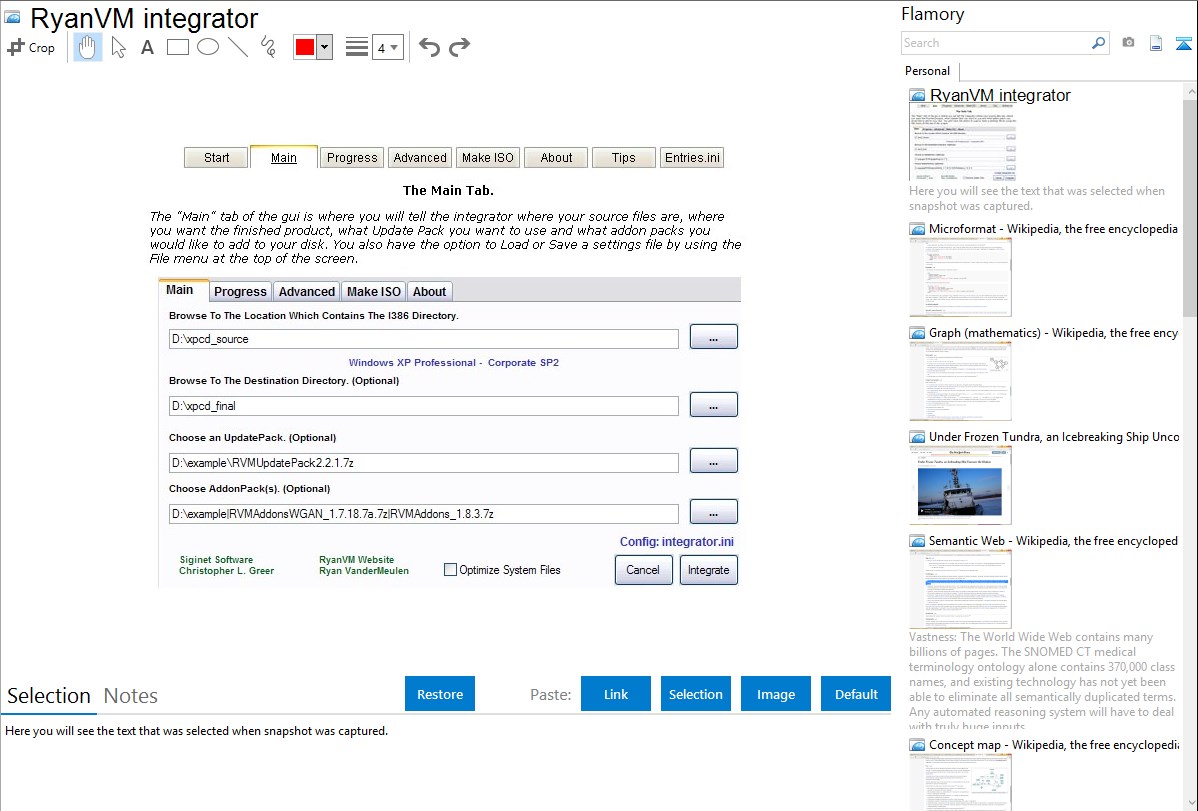Image resolution: width=1198 pixels, height=811 pixels.
Task: Open the RyanVM integrator snapshot thumbnail
Action: pyautogui.click(x=963, y=143)
